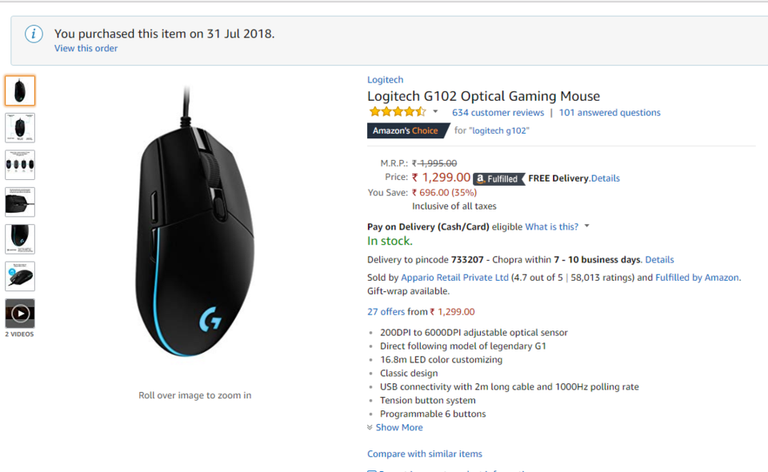
Task: Open 101 answered questions link
Action: tap(610, 113)
